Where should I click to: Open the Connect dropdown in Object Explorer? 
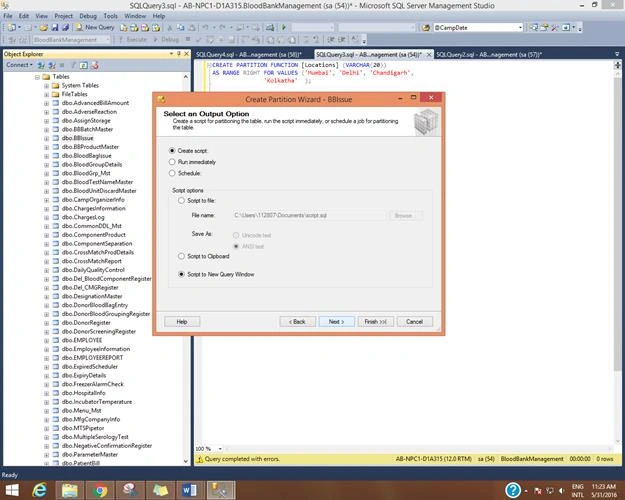pos(19,65)
